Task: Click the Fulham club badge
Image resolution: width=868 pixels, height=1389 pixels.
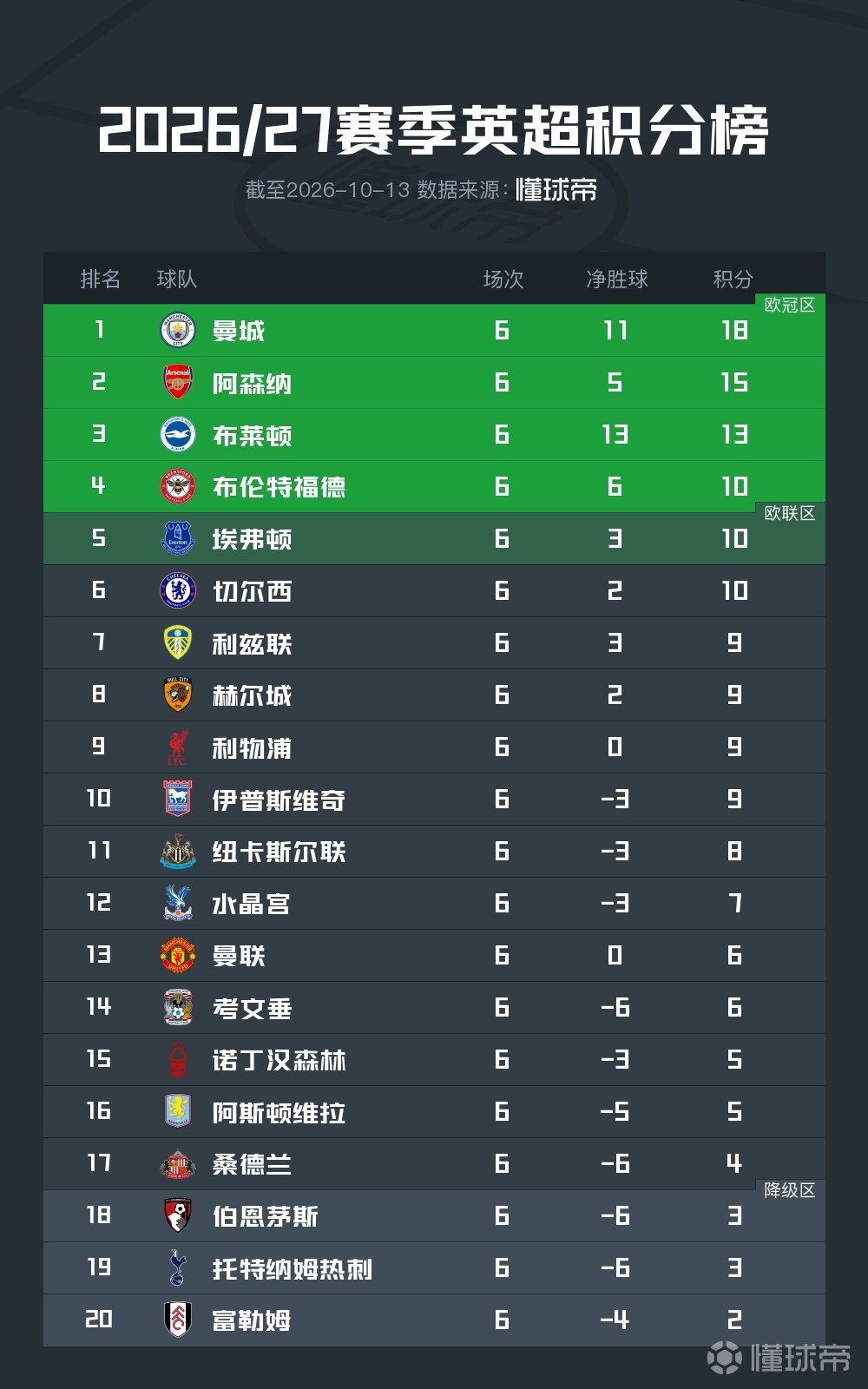Action: pos(178,1320)
